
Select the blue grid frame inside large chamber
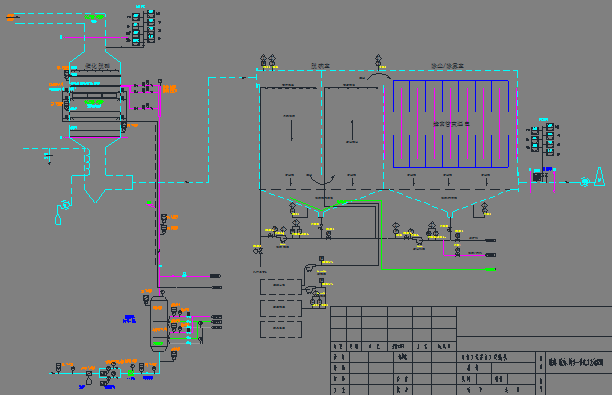[451, 124]
